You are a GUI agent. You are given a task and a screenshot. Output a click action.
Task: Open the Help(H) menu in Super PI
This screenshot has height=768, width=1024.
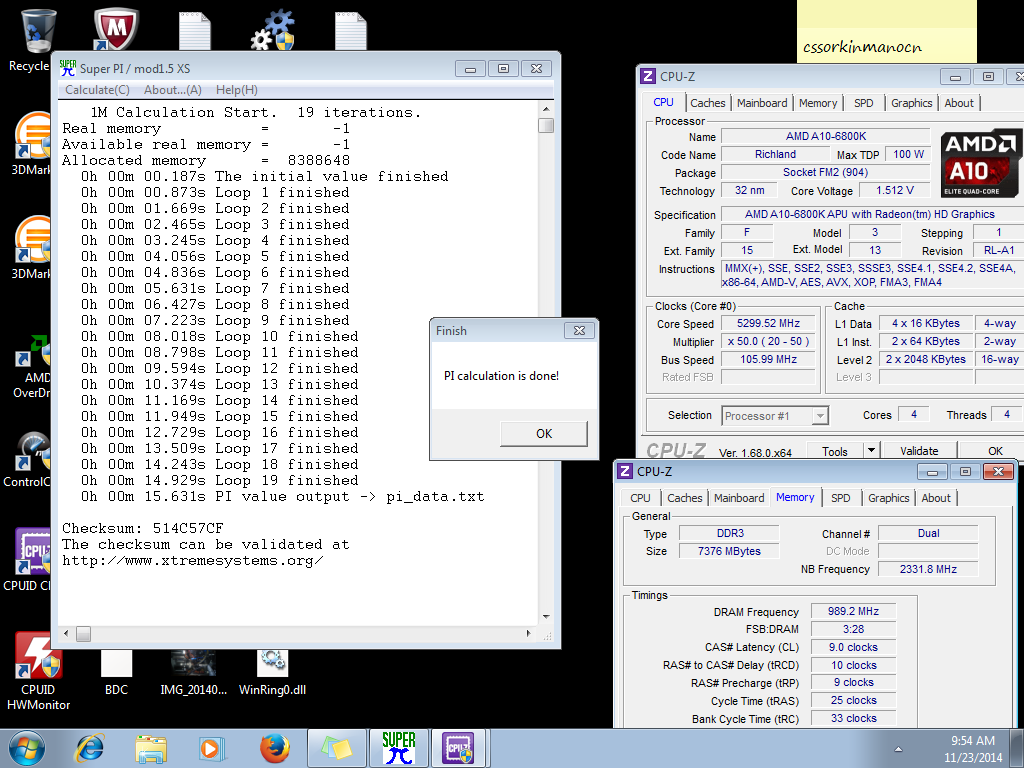(x=236, y=90)
